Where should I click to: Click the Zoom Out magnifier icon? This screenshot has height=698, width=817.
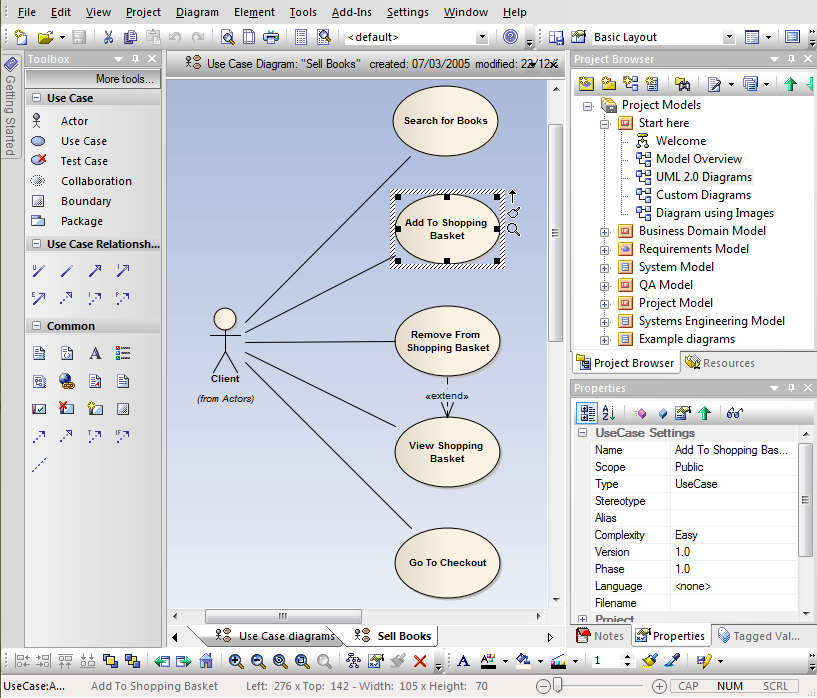coord(258,661)
